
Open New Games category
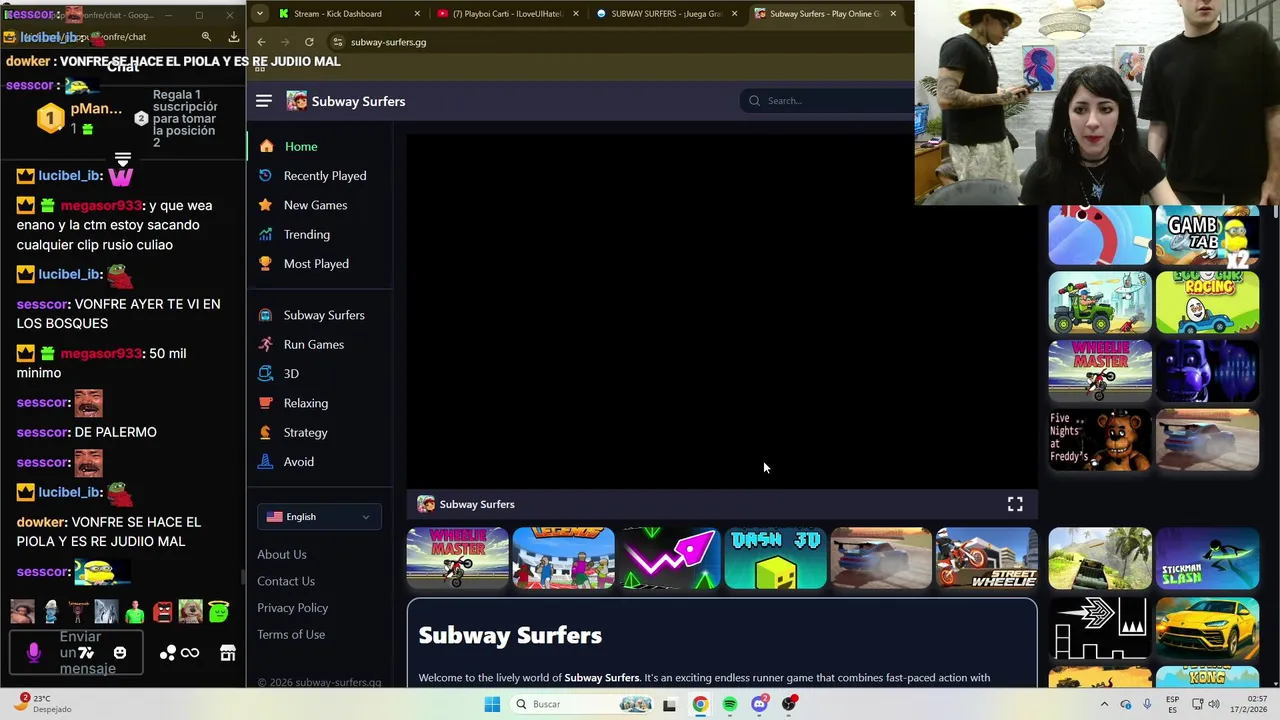303,205
